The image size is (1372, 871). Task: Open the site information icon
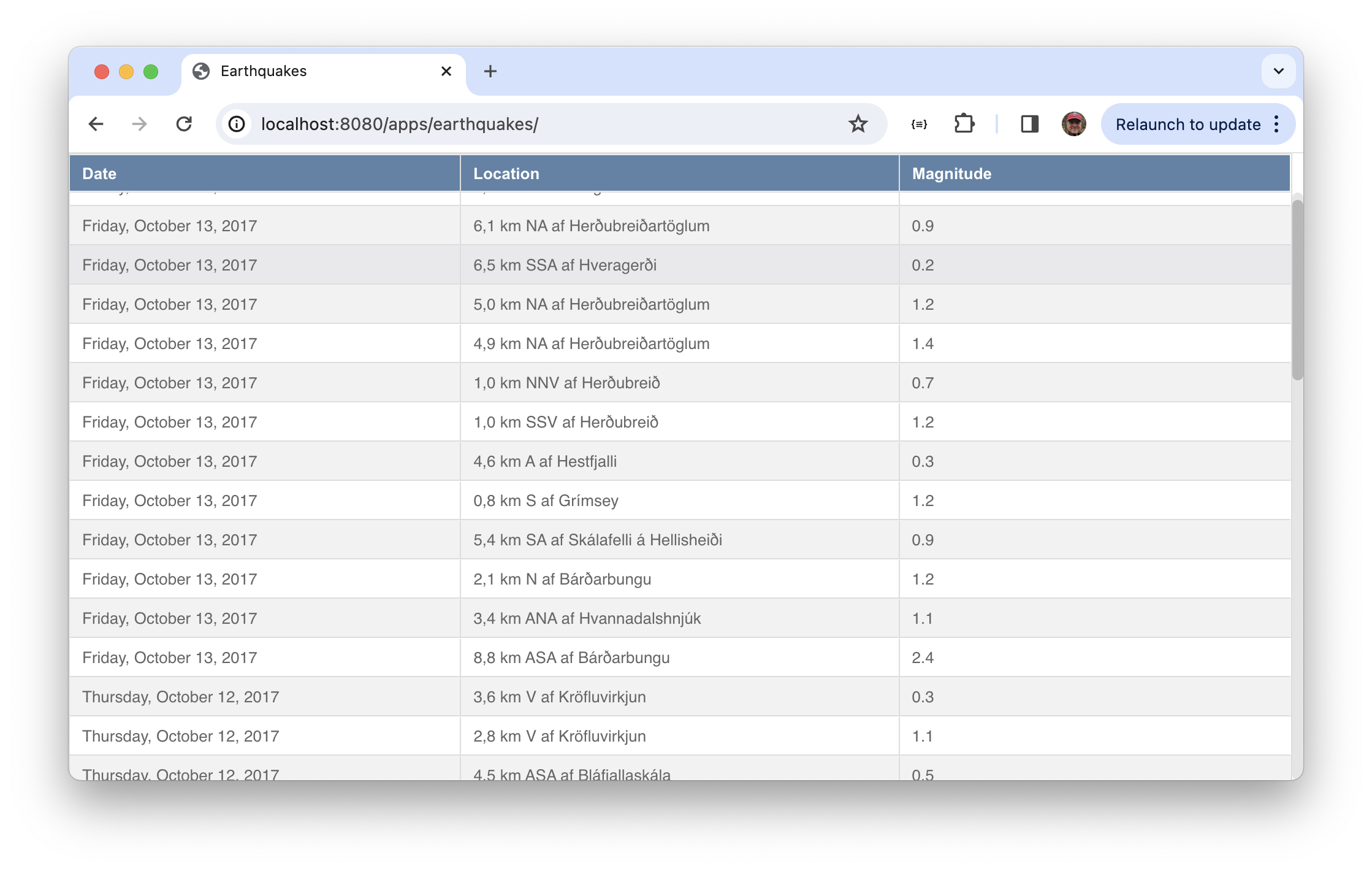[237, 125]
